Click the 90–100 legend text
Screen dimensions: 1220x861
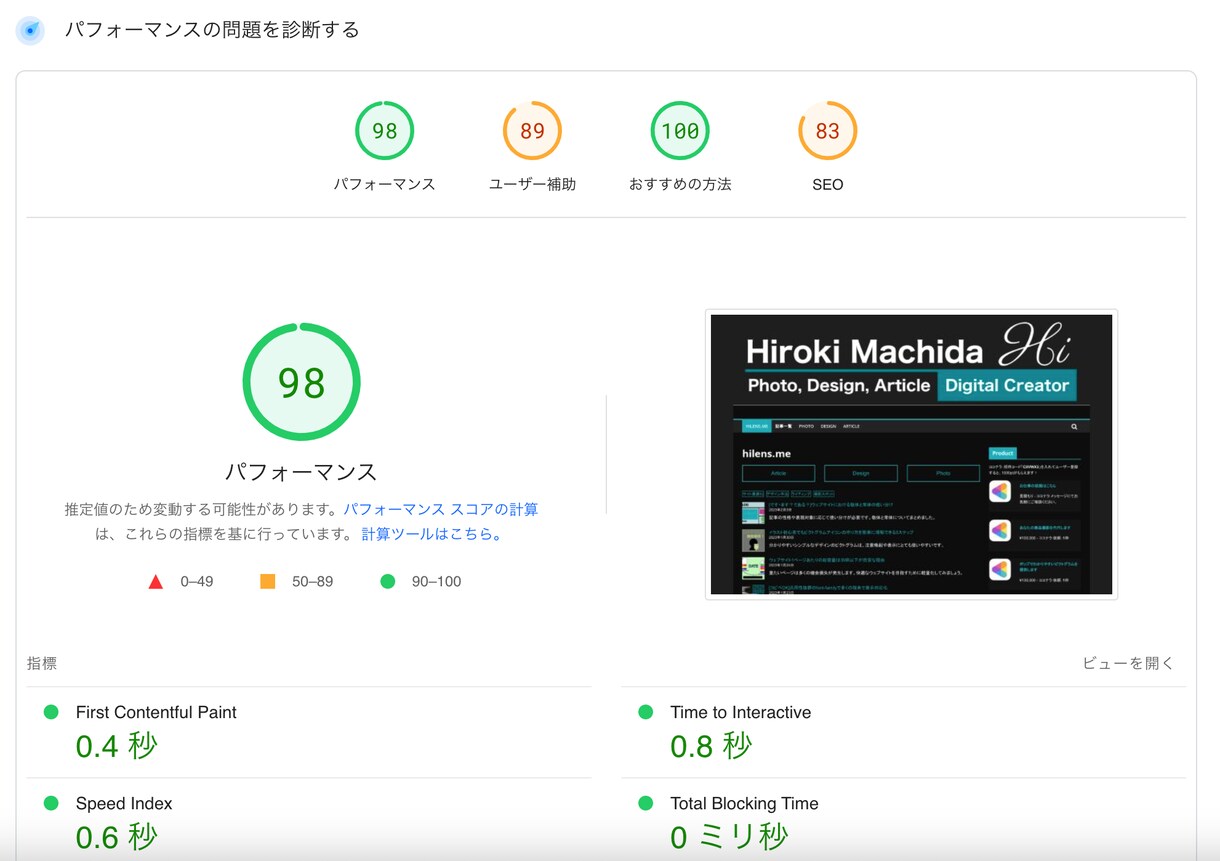click(436, 581)
